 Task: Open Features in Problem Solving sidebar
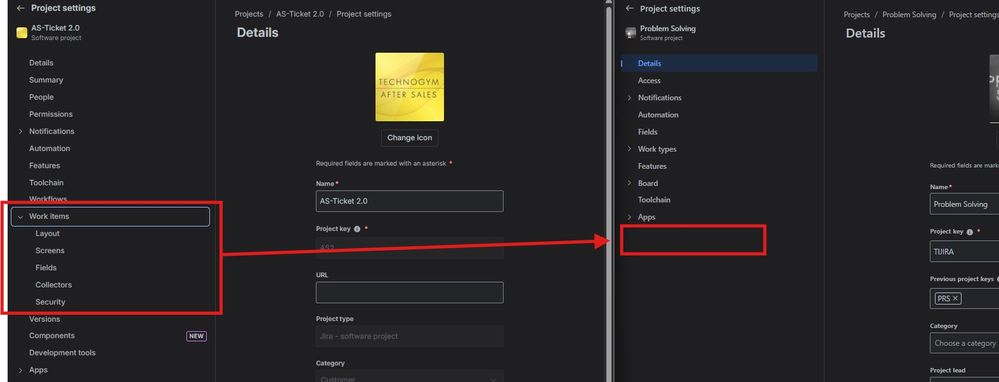(652, 166)
